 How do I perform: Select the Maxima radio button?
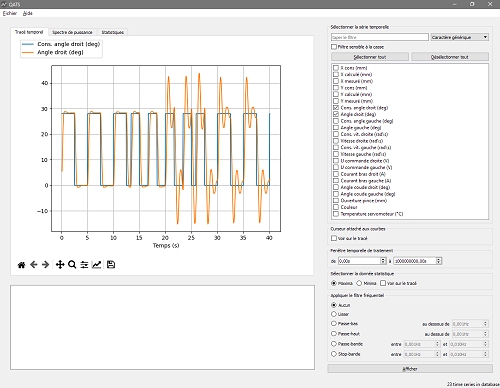pyautogui.click(x=334, y=283)
